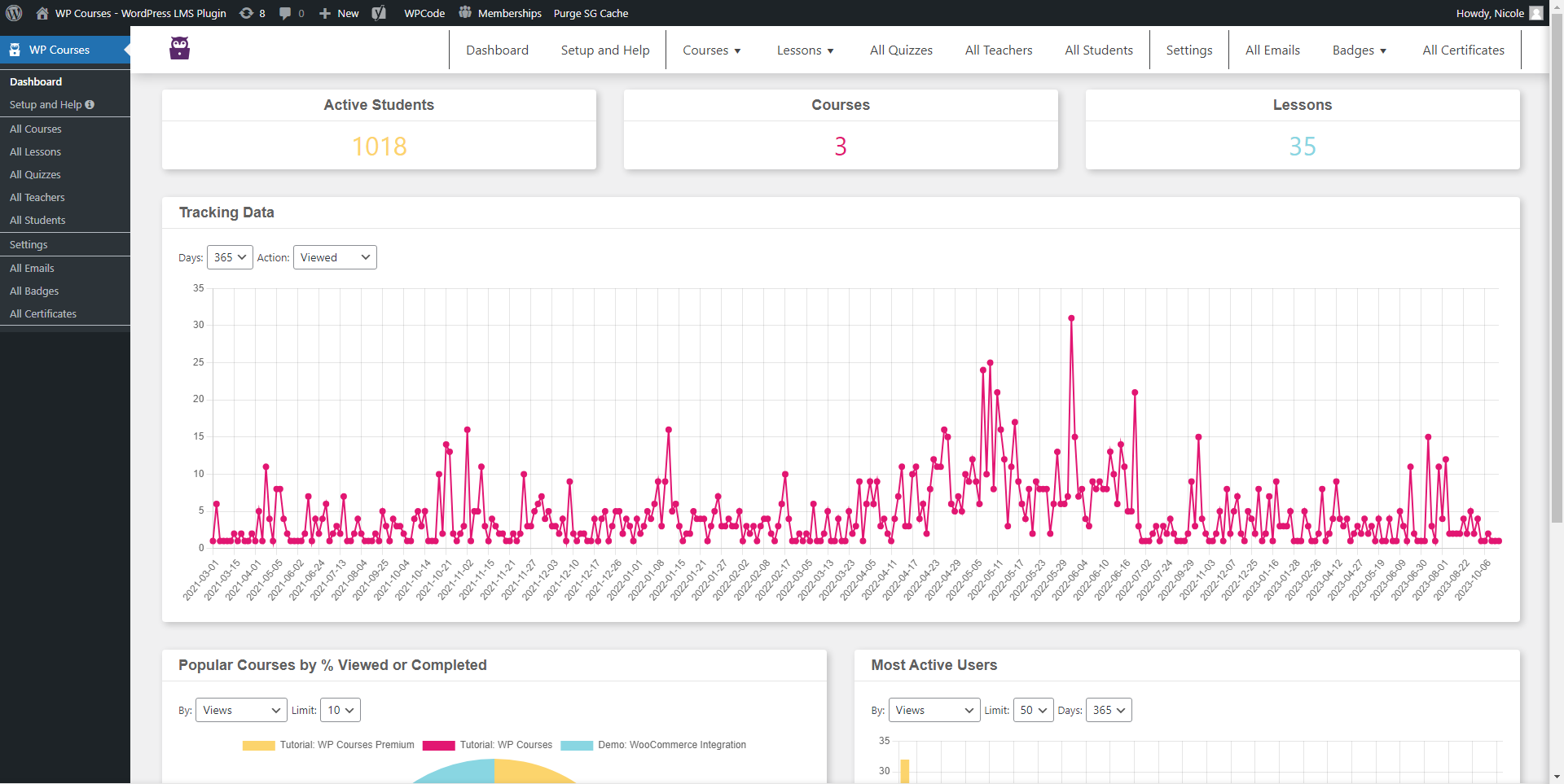Open All Quizzes in top navigation
The width and height of the screenshot is (1564, 784).
click(x=901, y=50)
